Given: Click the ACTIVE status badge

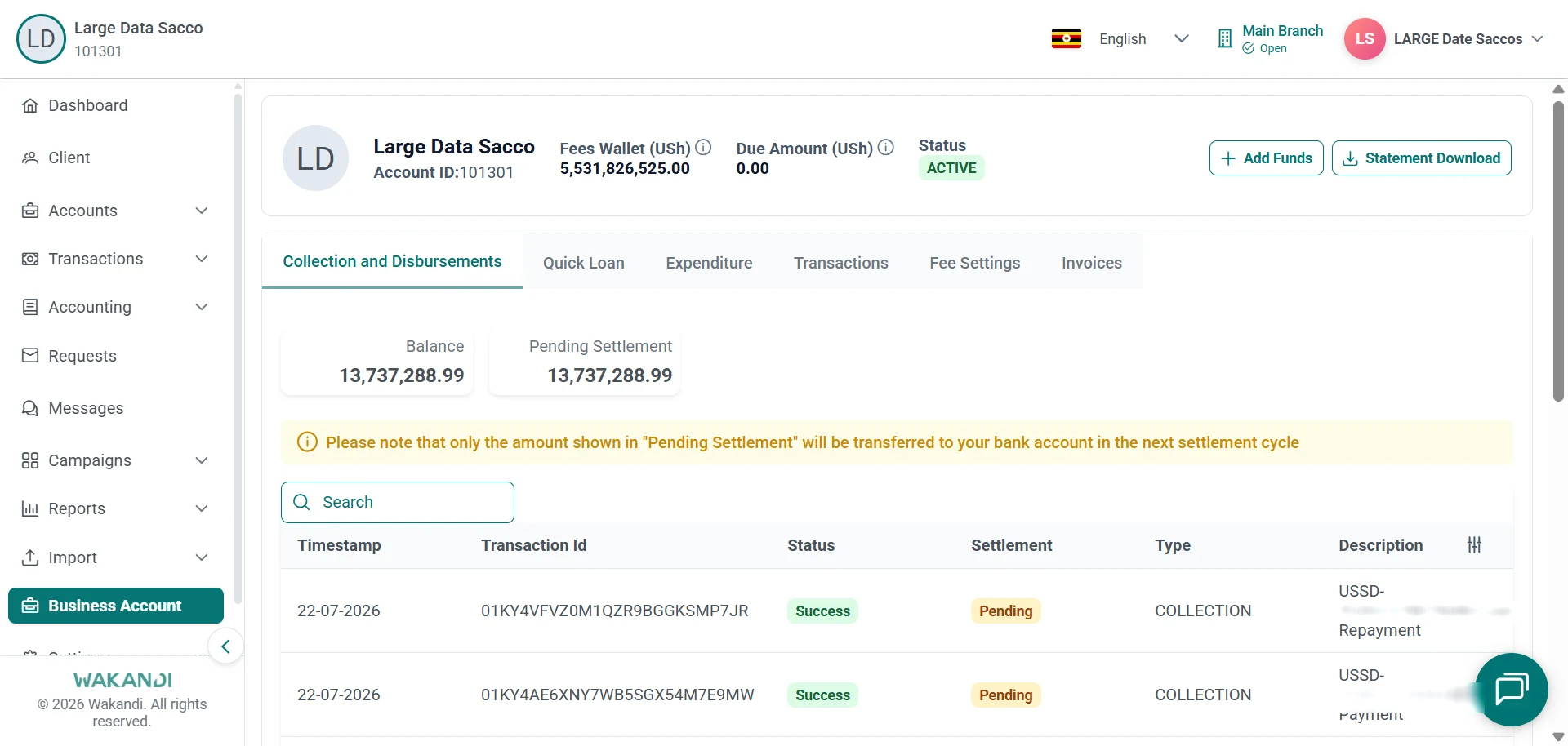Looking at the screenshot, I should [951, 167].
